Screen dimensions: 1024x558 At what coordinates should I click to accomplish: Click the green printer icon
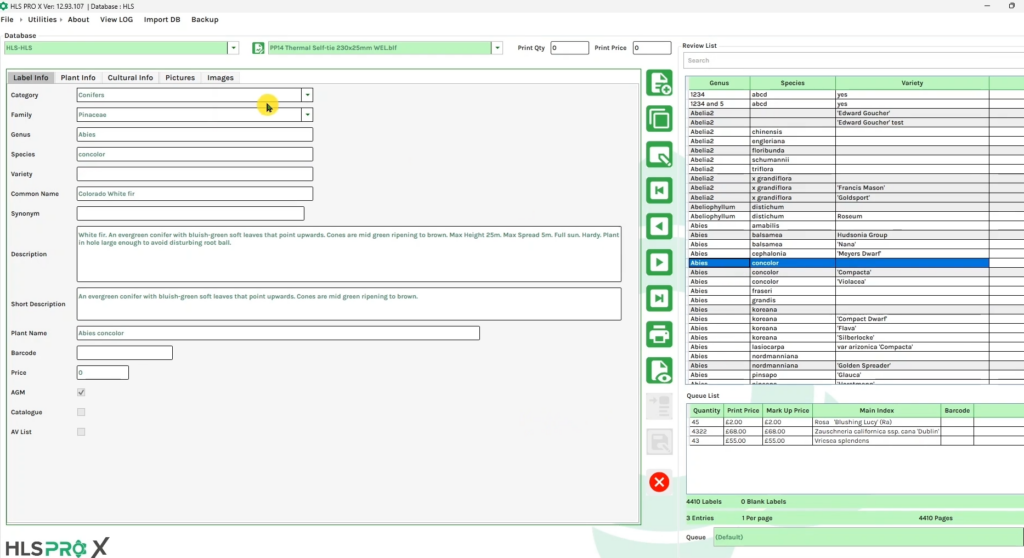click(x=659, y=334)
